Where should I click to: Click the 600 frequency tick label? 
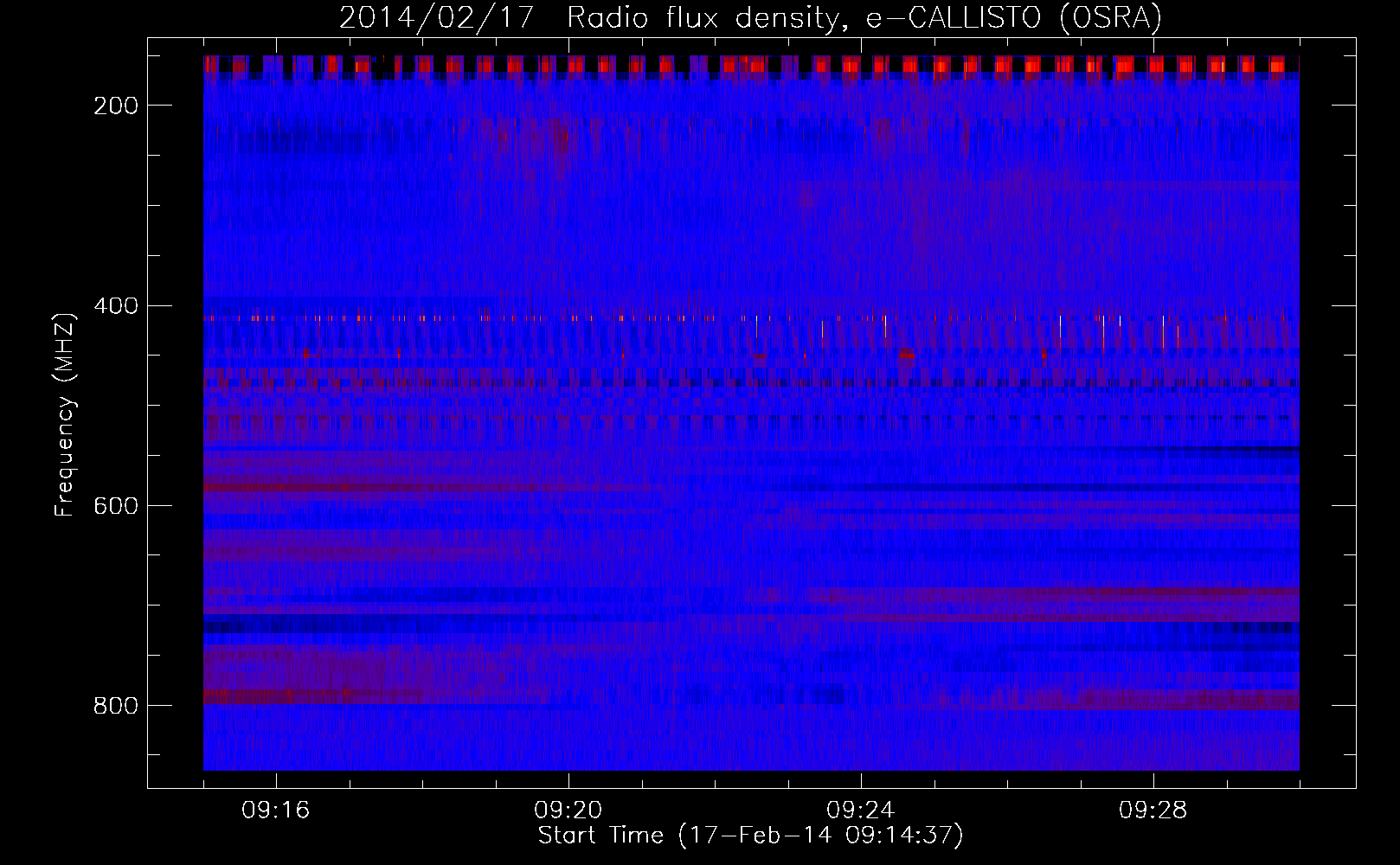116,506
